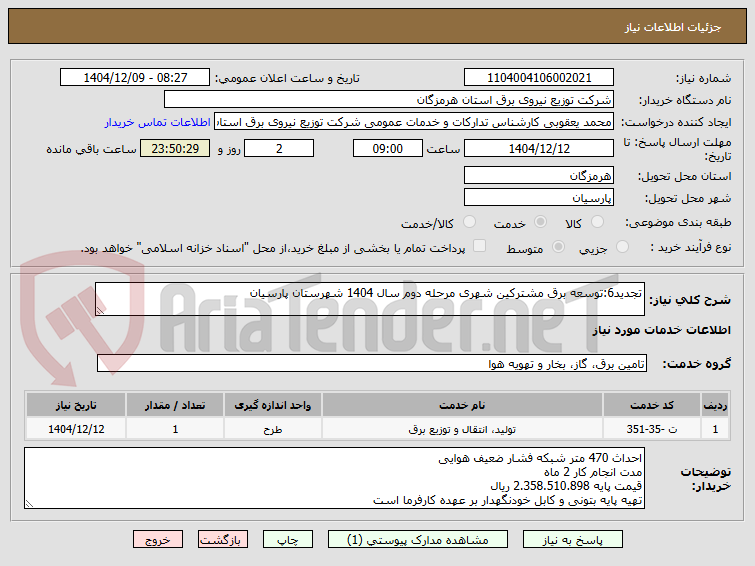755x566 pixels.
Task: Click the جزئیات اطلاعات نیاز header title
Action: click(673, 27)
